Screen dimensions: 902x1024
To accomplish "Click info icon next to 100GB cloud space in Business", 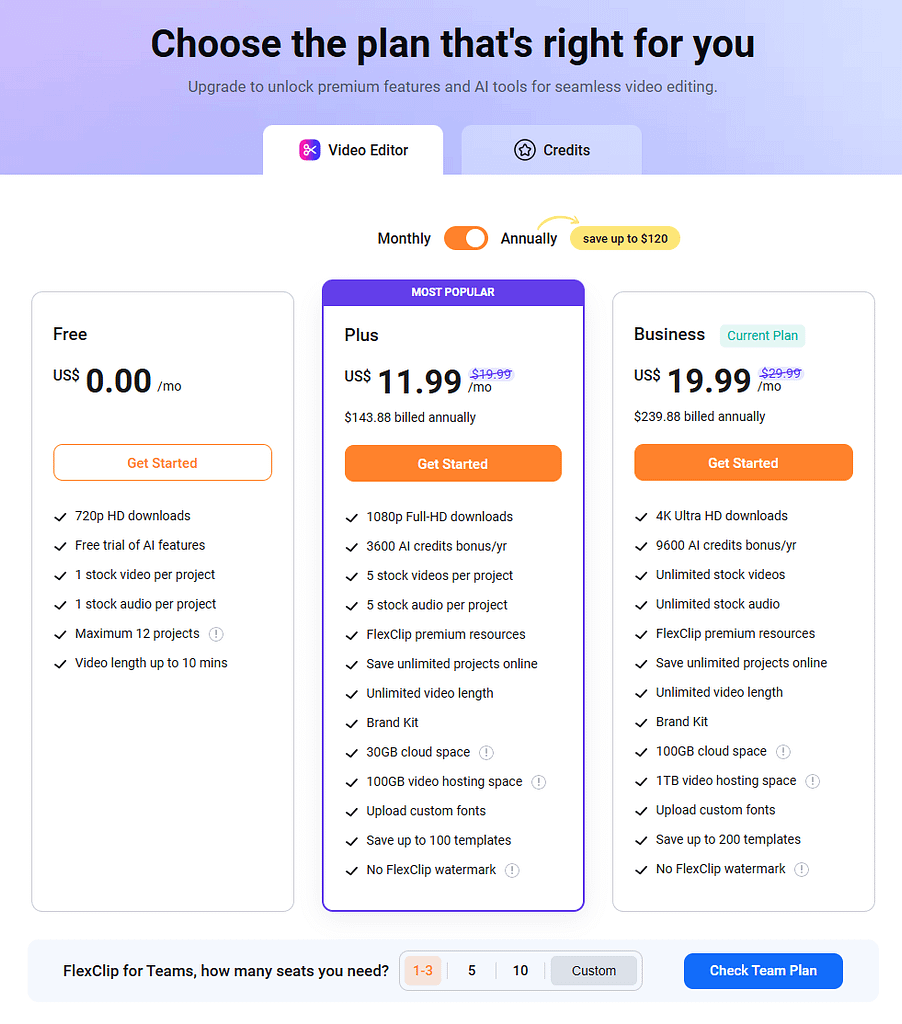I will pos(783,751).
